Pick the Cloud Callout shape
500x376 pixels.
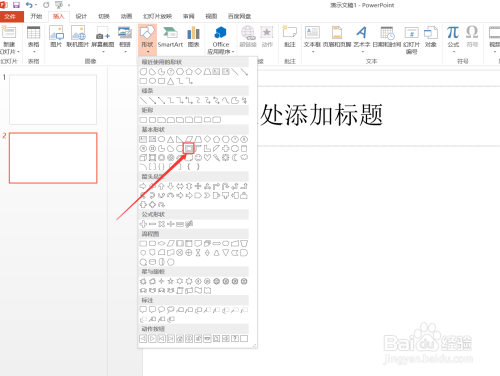171,310
